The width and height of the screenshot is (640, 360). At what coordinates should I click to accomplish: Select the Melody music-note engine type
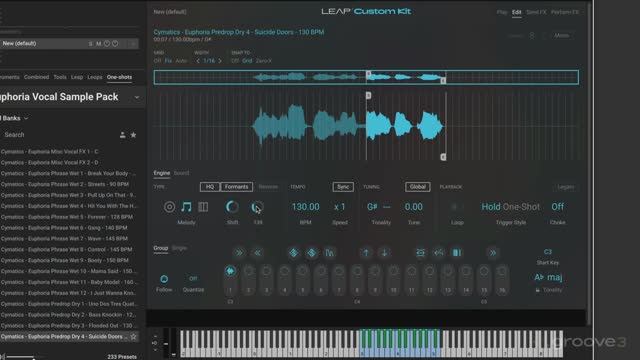pos(187,207)
